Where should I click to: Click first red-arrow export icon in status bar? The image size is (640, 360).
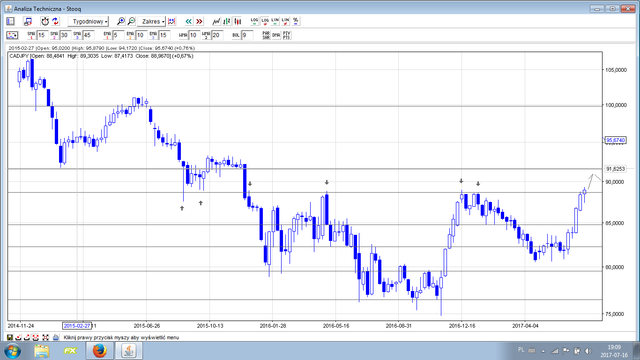(18, 338)
